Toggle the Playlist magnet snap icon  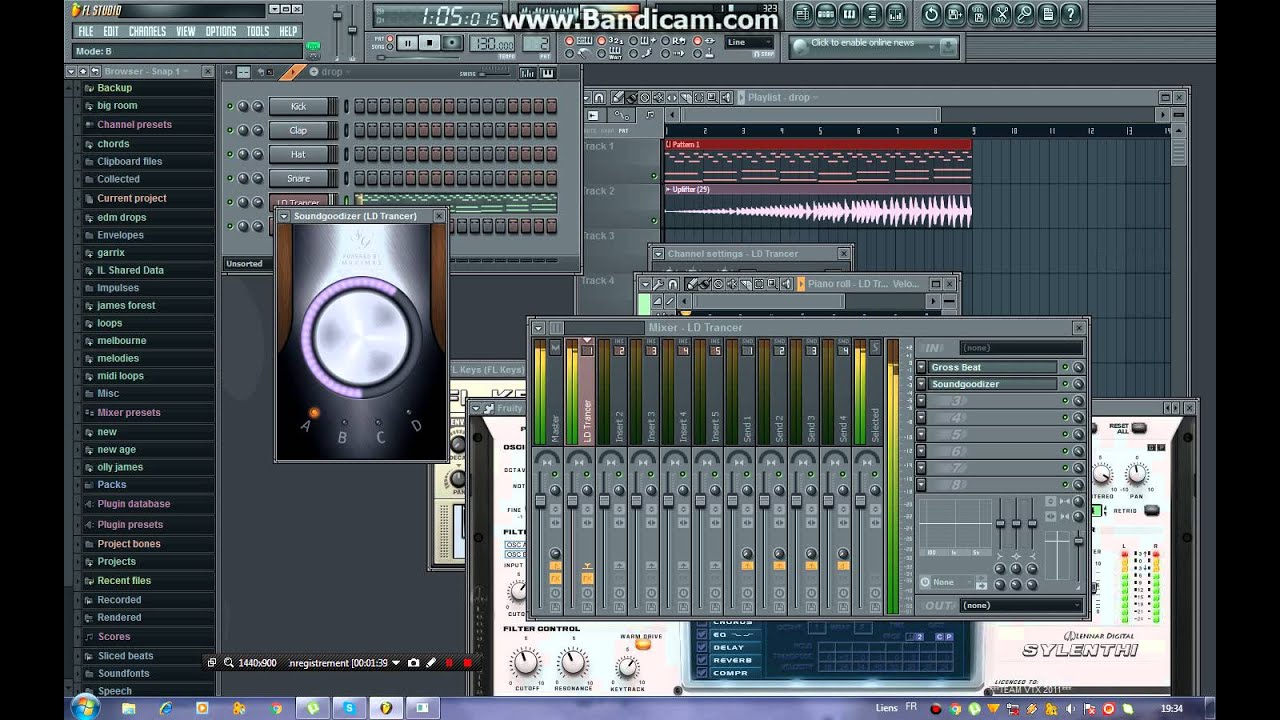[599, 98]
